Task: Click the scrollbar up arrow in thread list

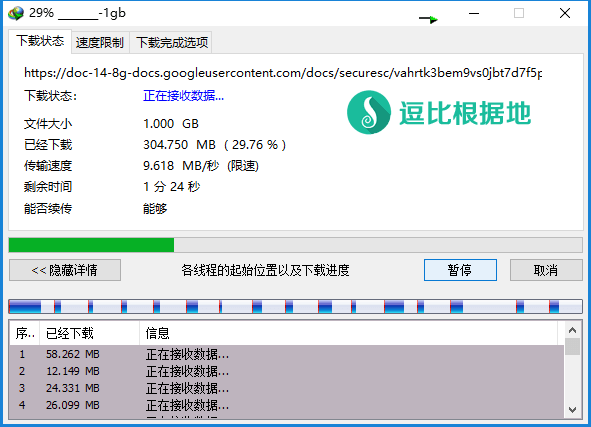Action: (x=572, y=331)
